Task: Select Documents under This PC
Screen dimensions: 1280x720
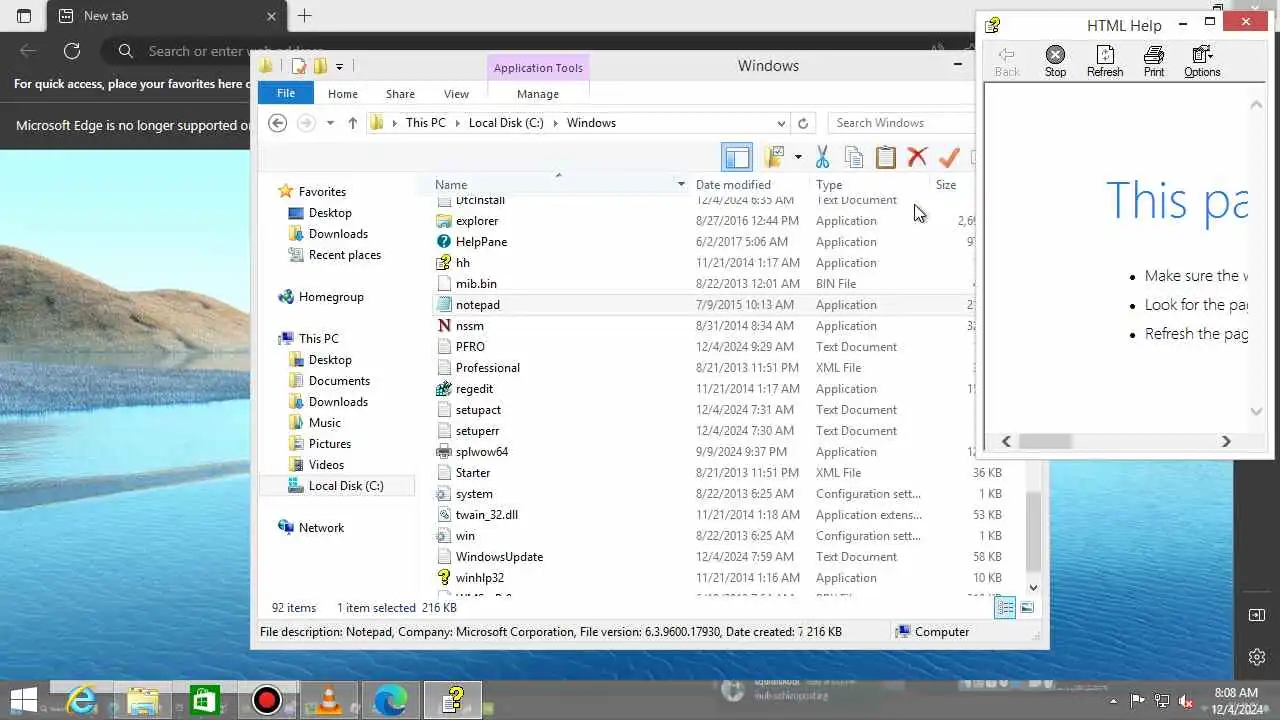Action: 339,381
